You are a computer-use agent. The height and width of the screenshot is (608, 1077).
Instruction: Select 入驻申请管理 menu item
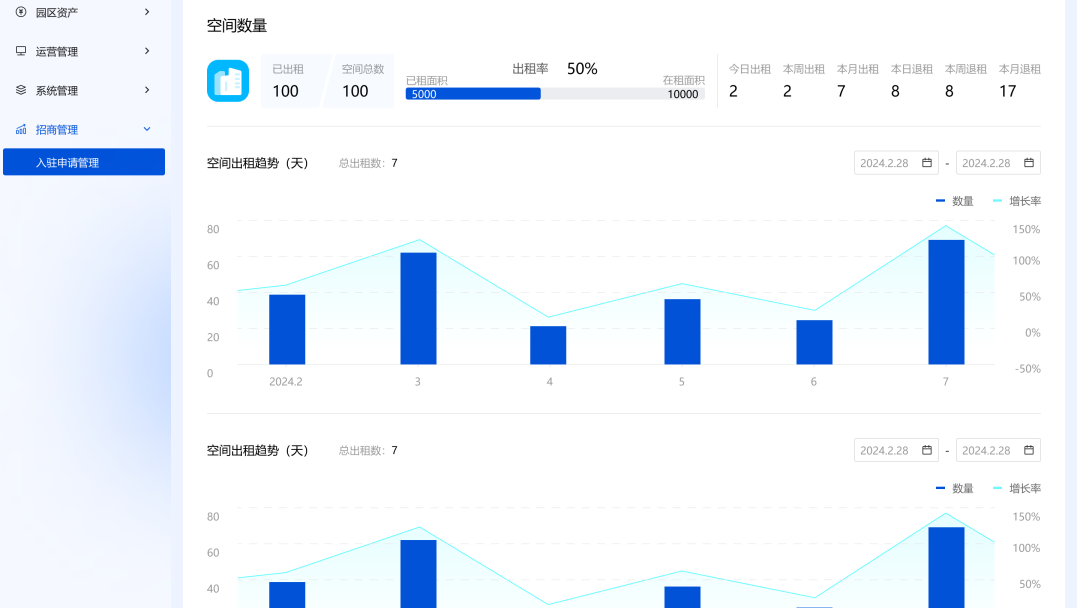pyautogui.click(x=84, y=163)
